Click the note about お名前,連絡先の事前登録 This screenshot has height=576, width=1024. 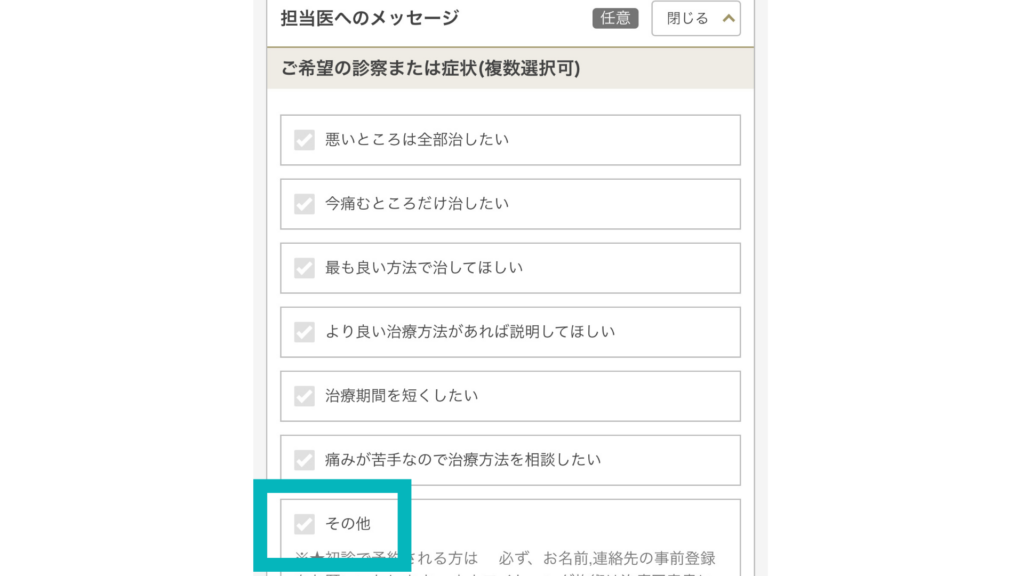pos(505,563)
